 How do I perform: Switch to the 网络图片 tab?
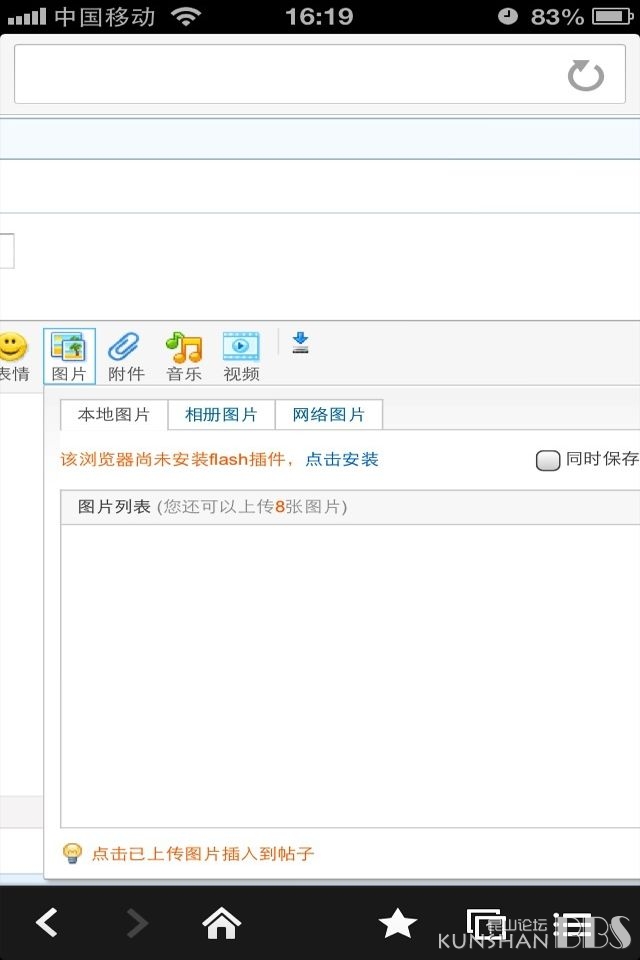tap(329, 414)
